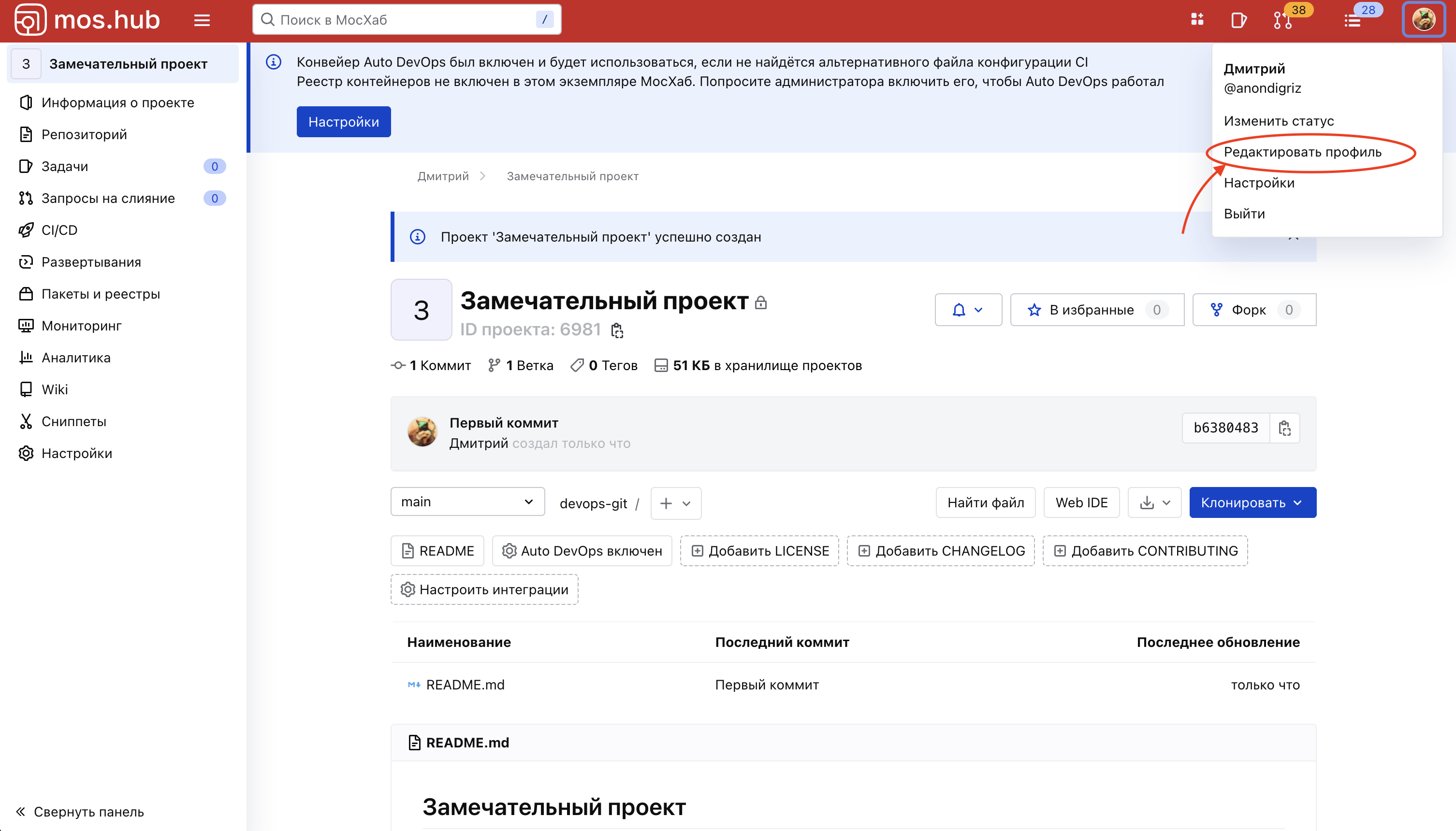This screenshot has height=831, width=1456.
Task: Launch the Web IDE
Action: click(x=1081, y=502)
